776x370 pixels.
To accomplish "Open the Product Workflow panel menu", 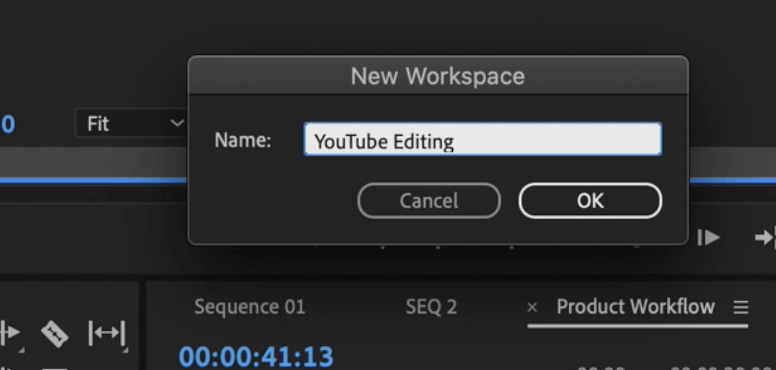I will pyautogui.click(x=740, y=308).
